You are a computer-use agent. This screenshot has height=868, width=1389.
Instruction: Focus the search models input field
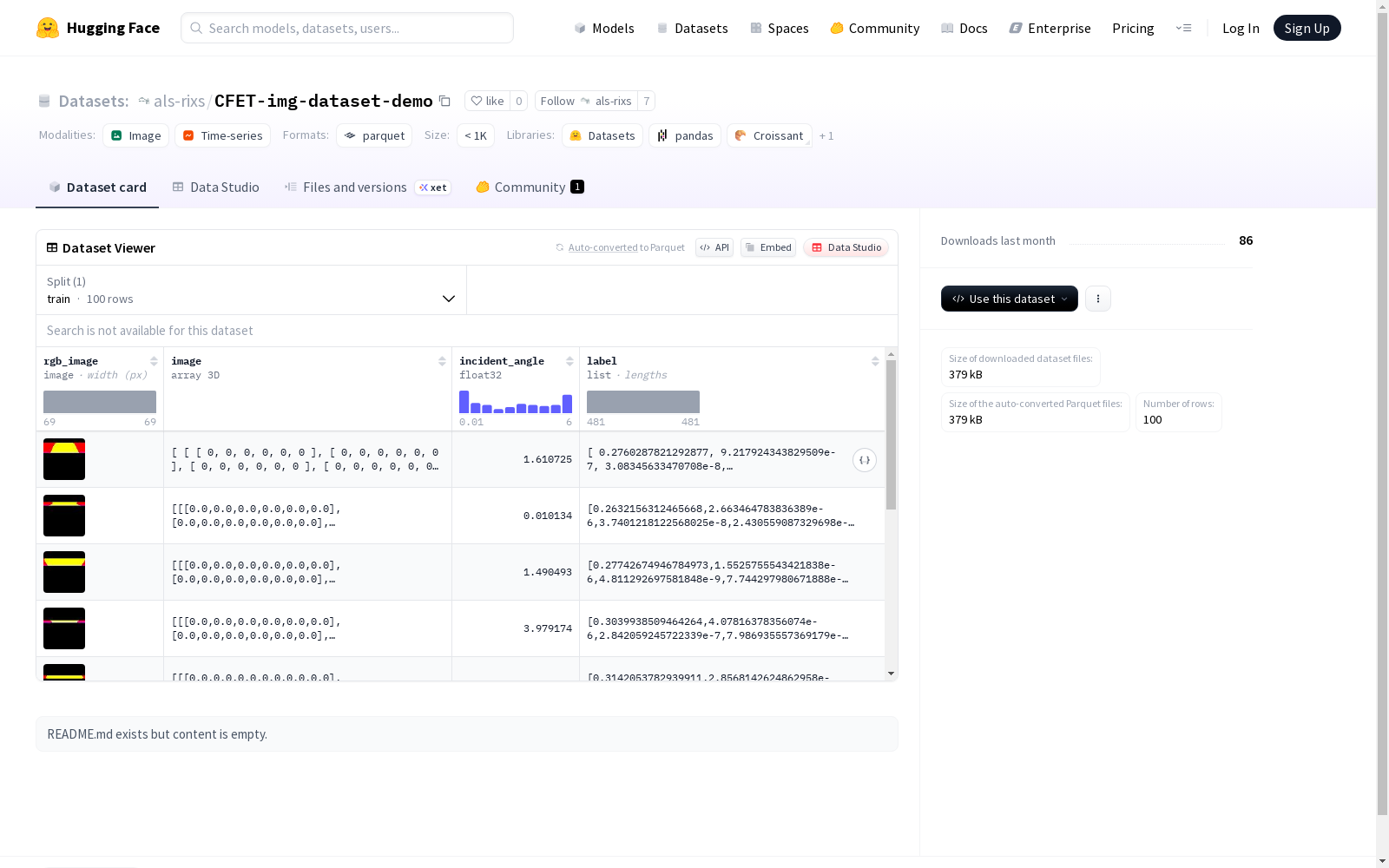click(x=347, y=28)
